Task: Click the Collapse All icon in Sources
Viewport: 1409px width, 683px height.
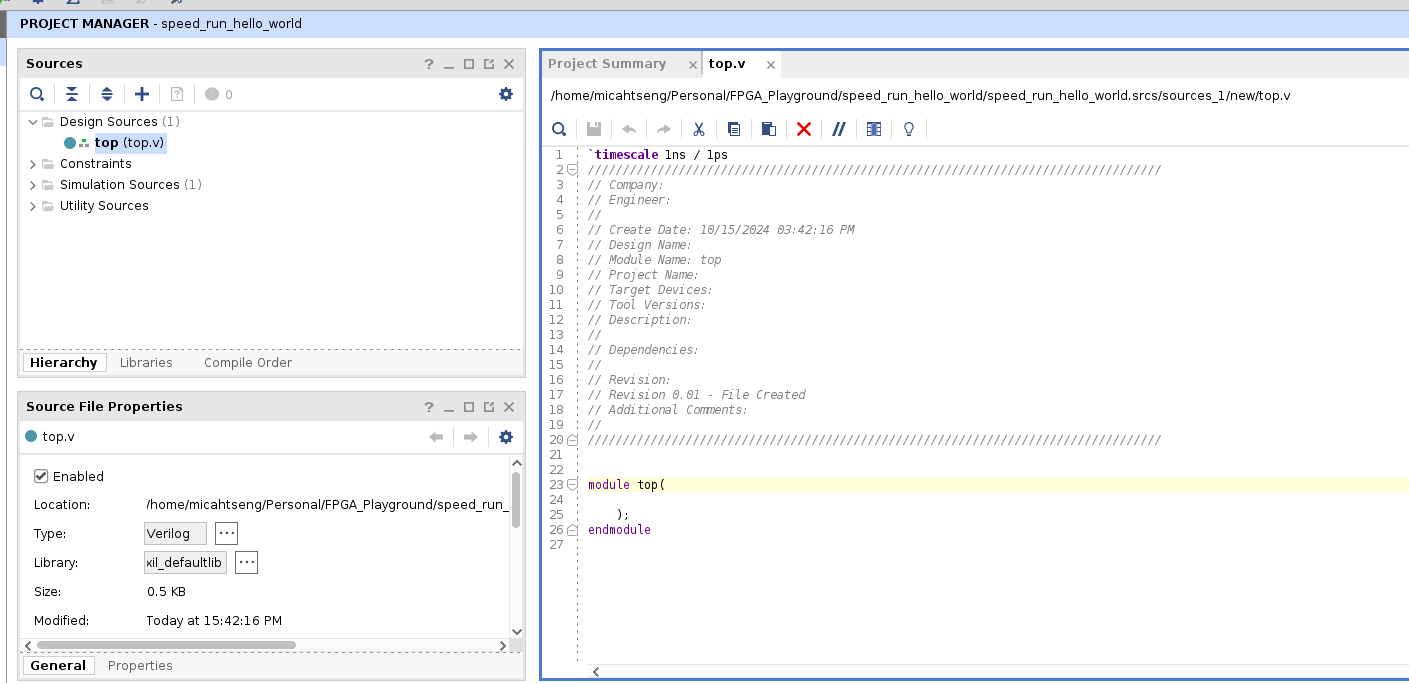Action: (x=72, y=94)
